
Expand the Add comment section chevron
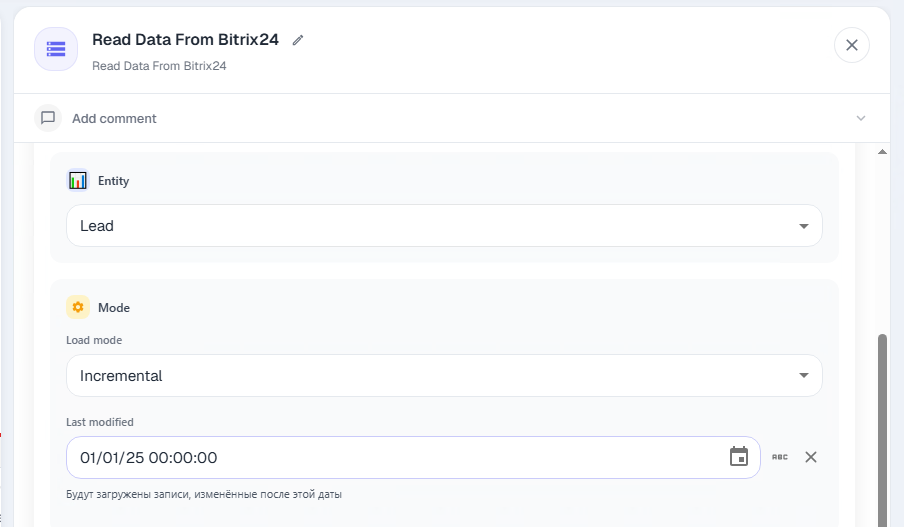click(x=861, y=118)
